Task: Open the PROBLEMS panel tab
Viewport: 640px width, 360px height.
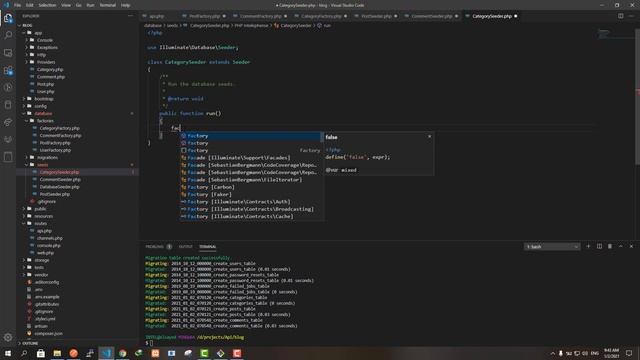Action: click(x=155, y=247)
